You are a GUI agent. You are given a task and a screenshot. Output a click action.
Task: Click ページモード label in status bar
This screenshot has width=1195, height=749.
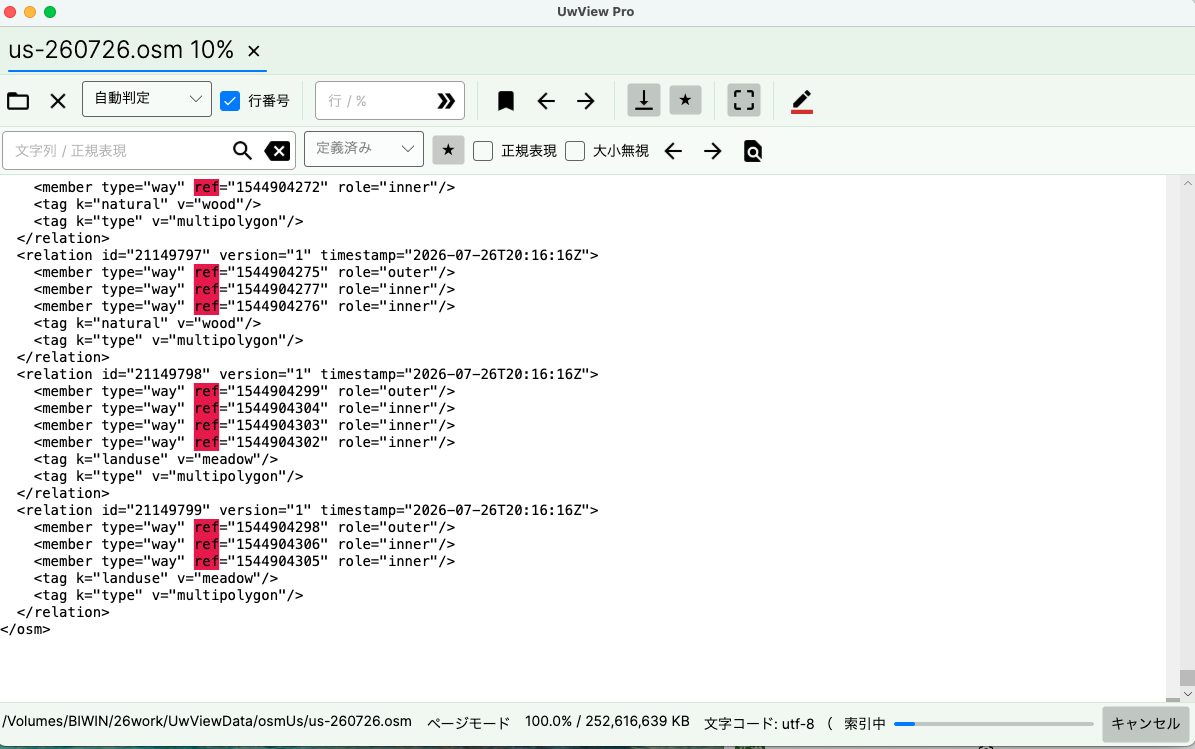pos(468,722)
